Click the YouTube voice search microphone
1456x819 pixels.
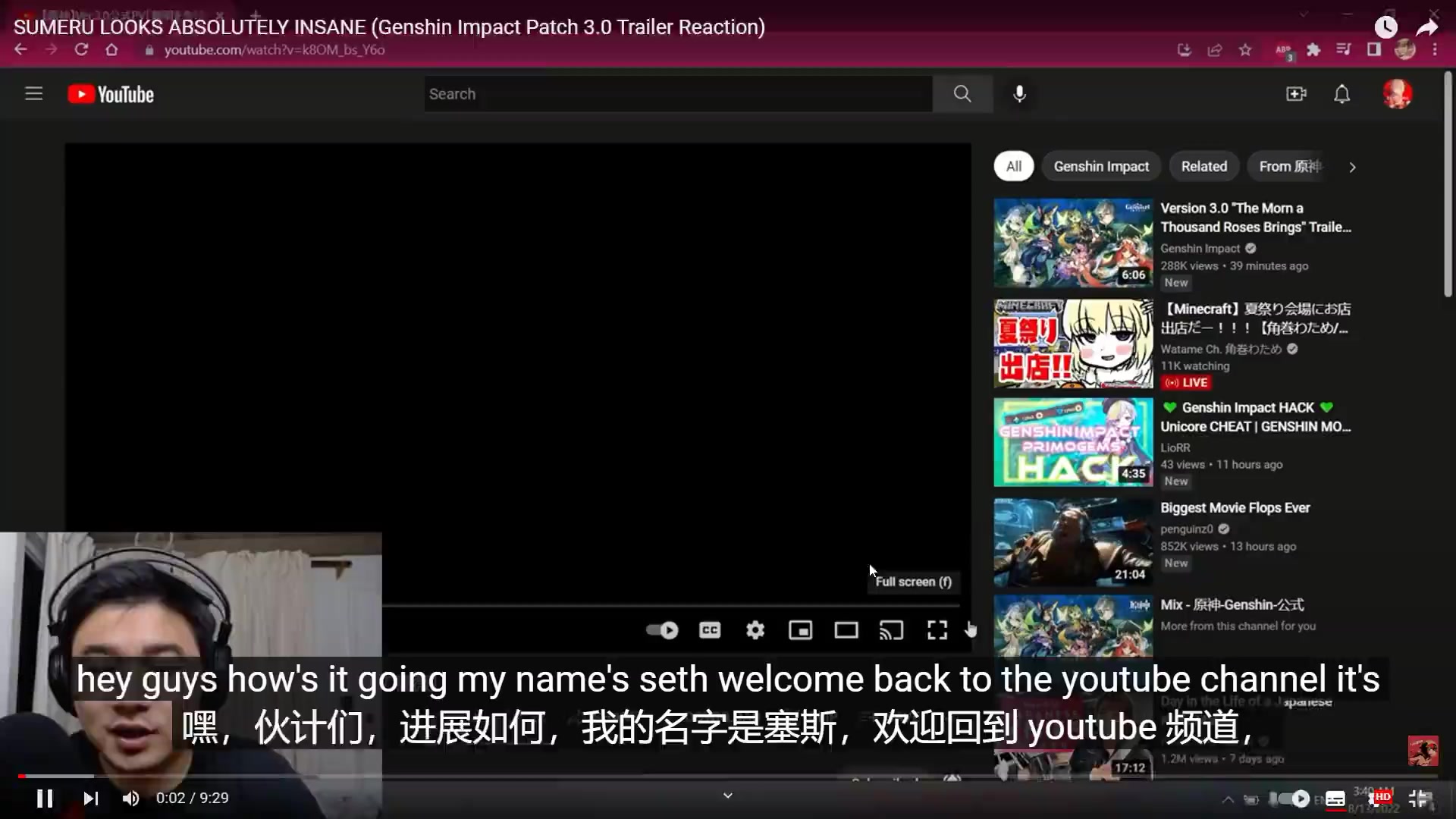click(1020, 94)
